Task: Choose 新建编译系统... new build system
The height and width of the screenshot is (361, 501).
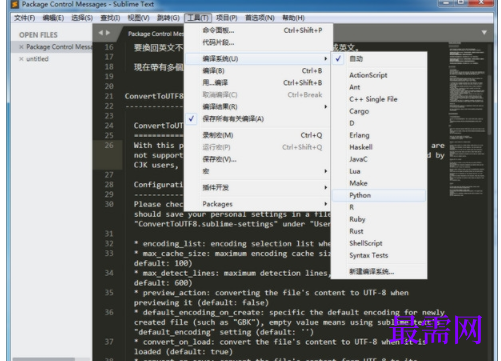Action: click(379, 271)
